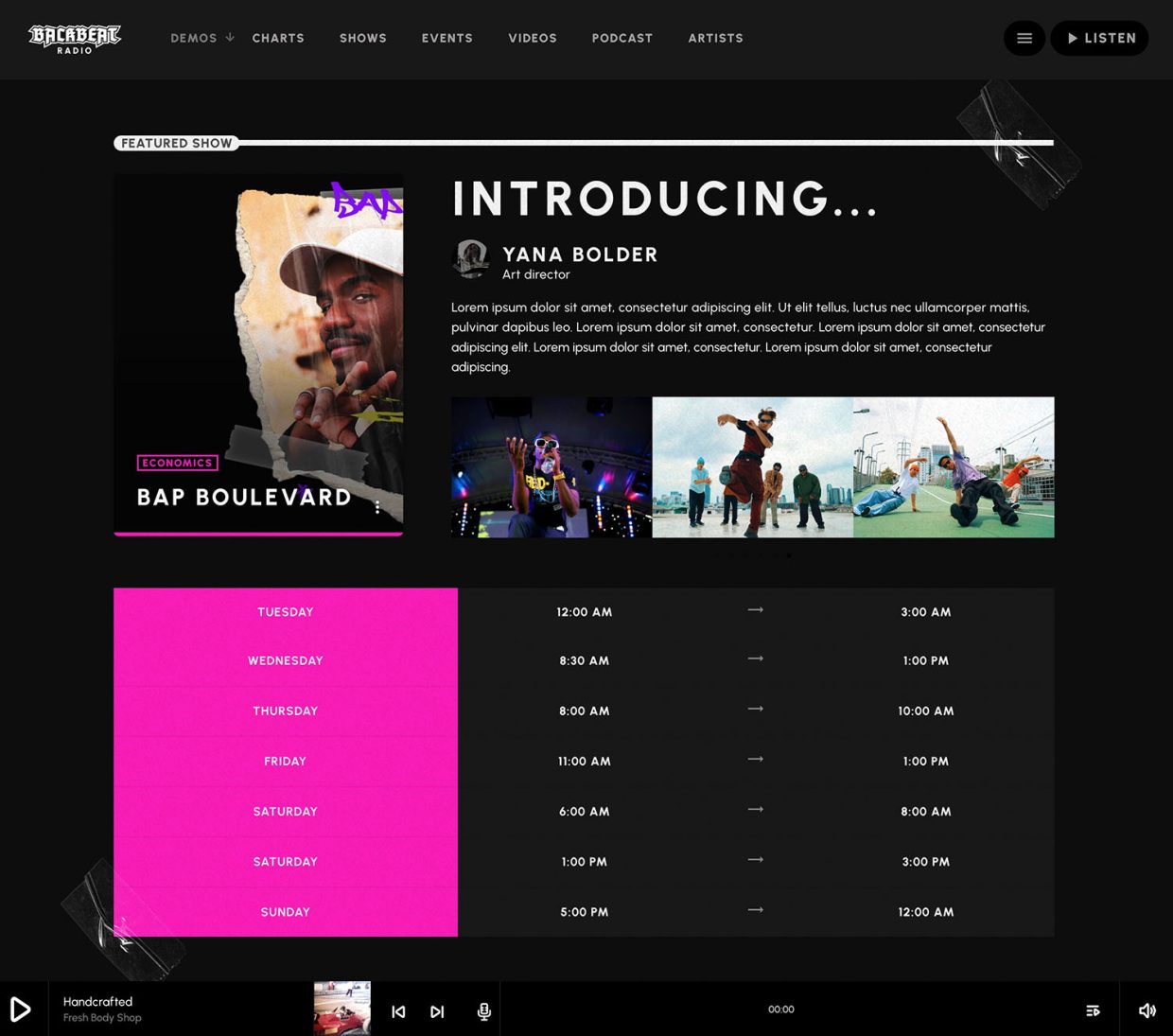Screen dimensions: 1173x1036
Task: Click the play button in bottom player
Action: (x=21, y=1010)
